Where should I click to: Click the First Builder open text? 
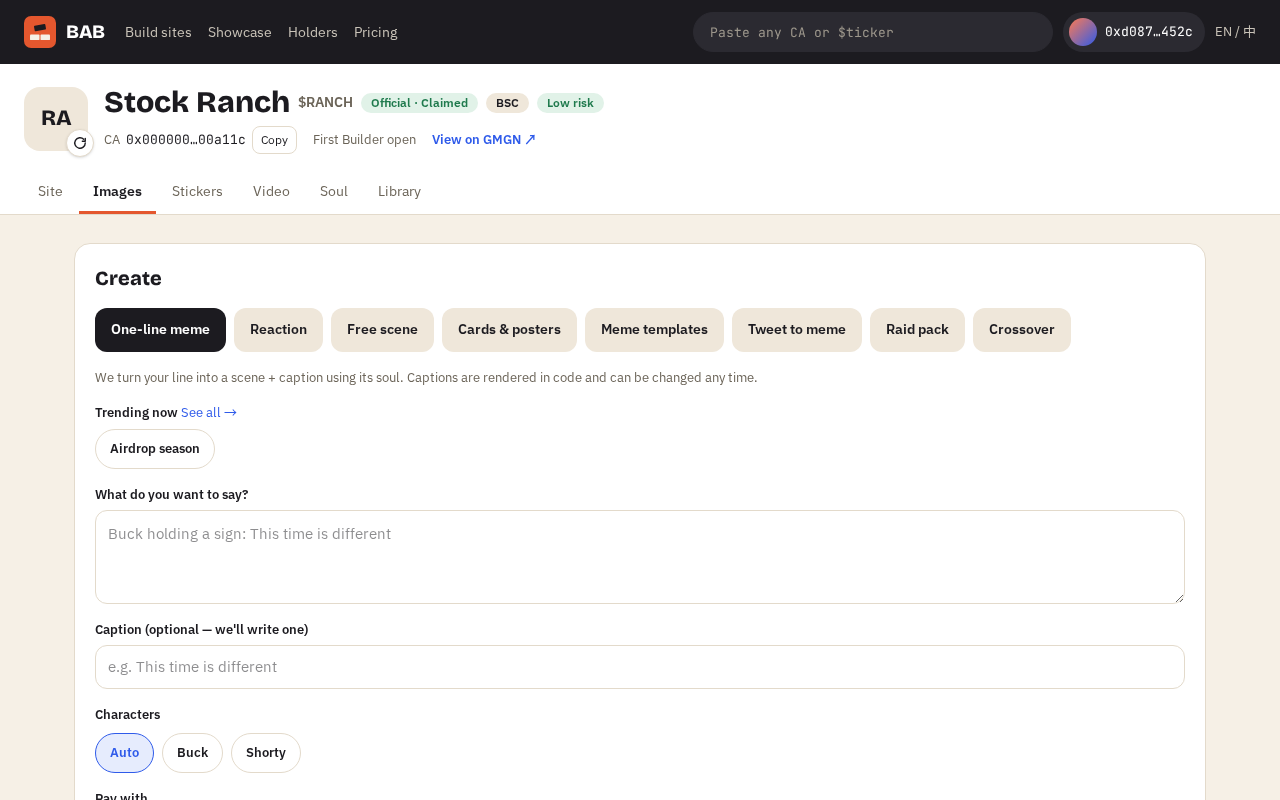tap(364, 140)
